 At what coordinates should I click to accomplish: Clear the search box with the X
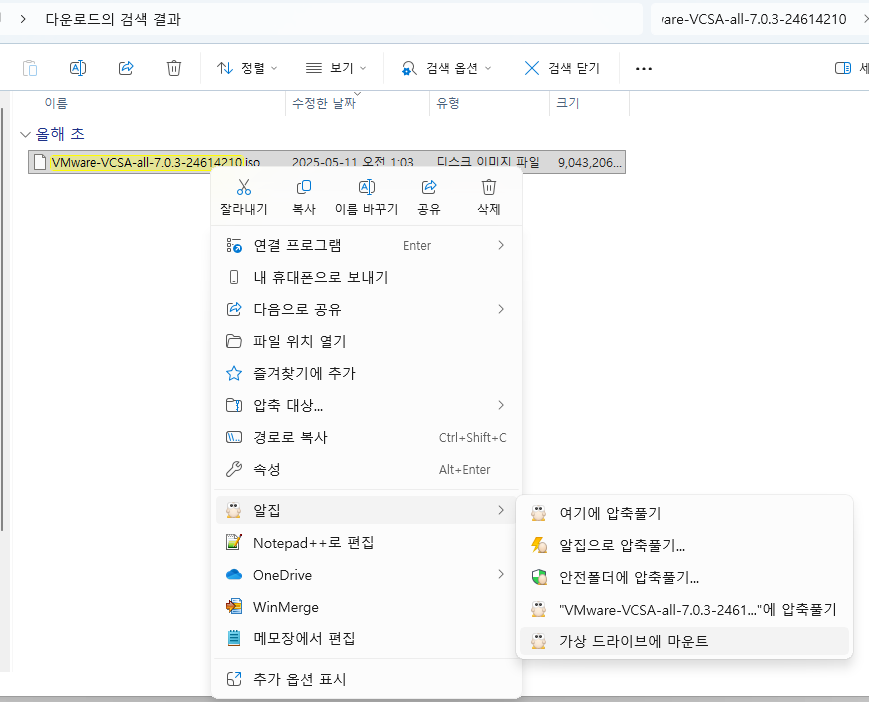click(x=865, y=19)
